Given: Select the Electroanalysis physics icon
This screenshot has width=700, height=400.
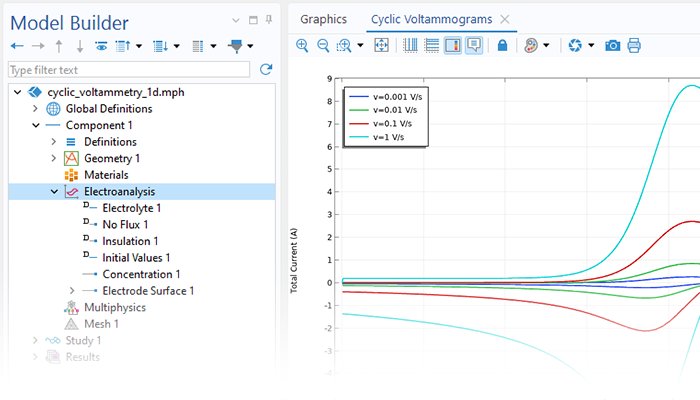Looking at the screenshot, I should point(71,192).
